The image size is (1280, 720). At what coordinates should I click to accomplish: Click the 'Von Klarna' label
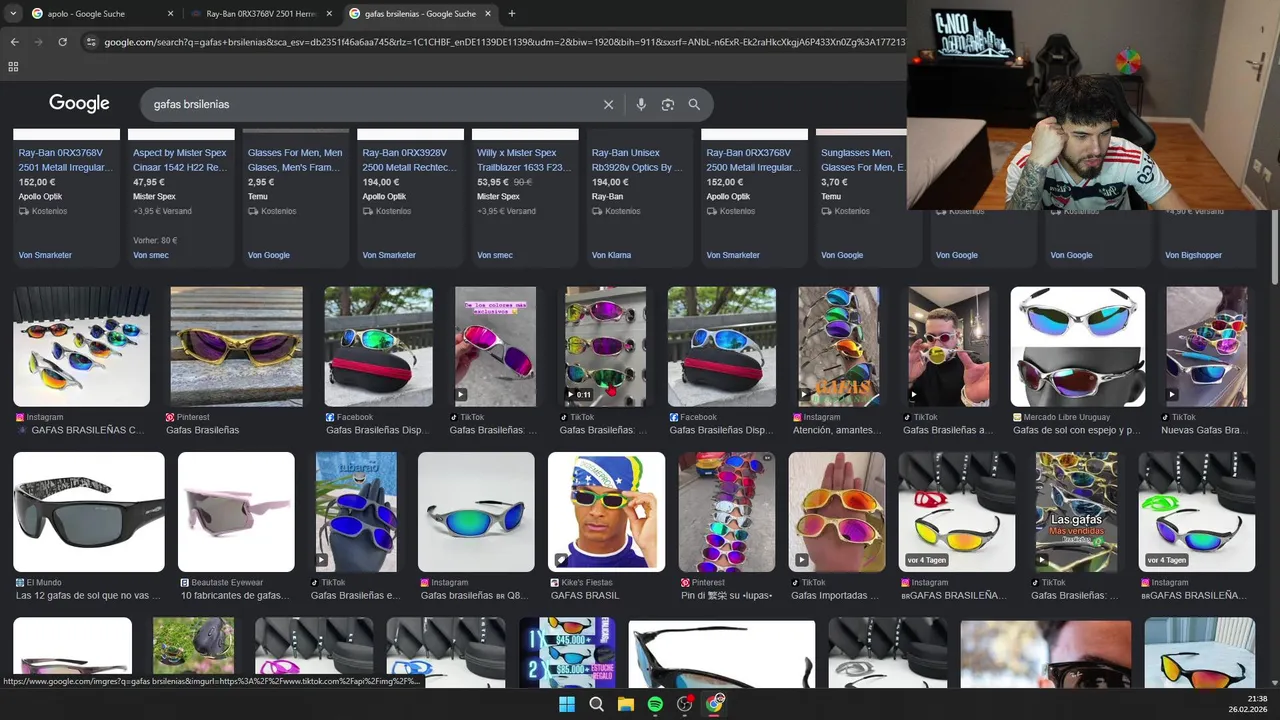[611, 255]
